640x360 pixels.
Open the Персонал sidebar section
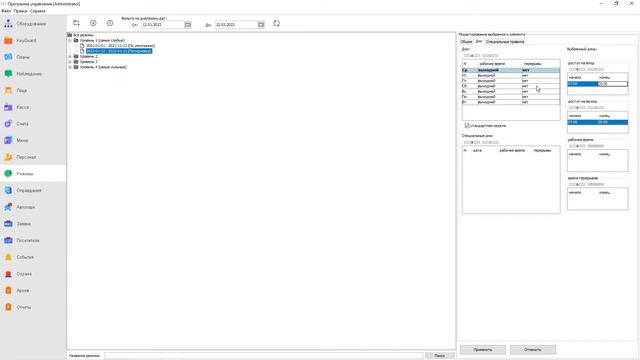point(33,157)
